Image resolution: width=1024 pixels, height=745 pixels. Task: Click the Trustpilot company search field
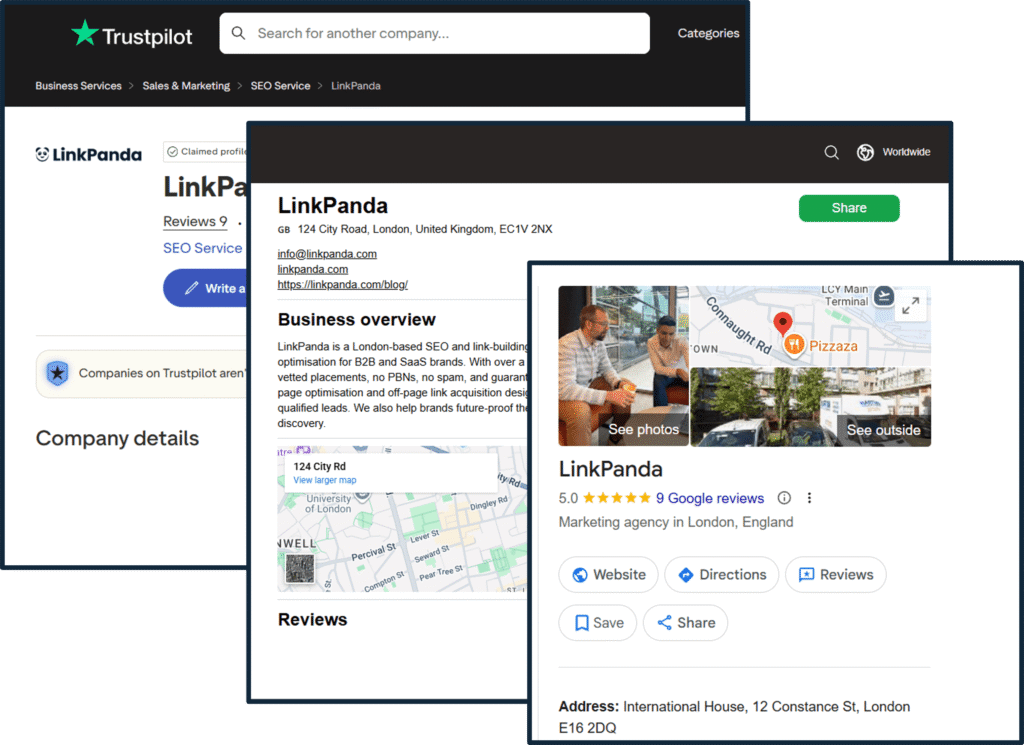pos(434,33)
